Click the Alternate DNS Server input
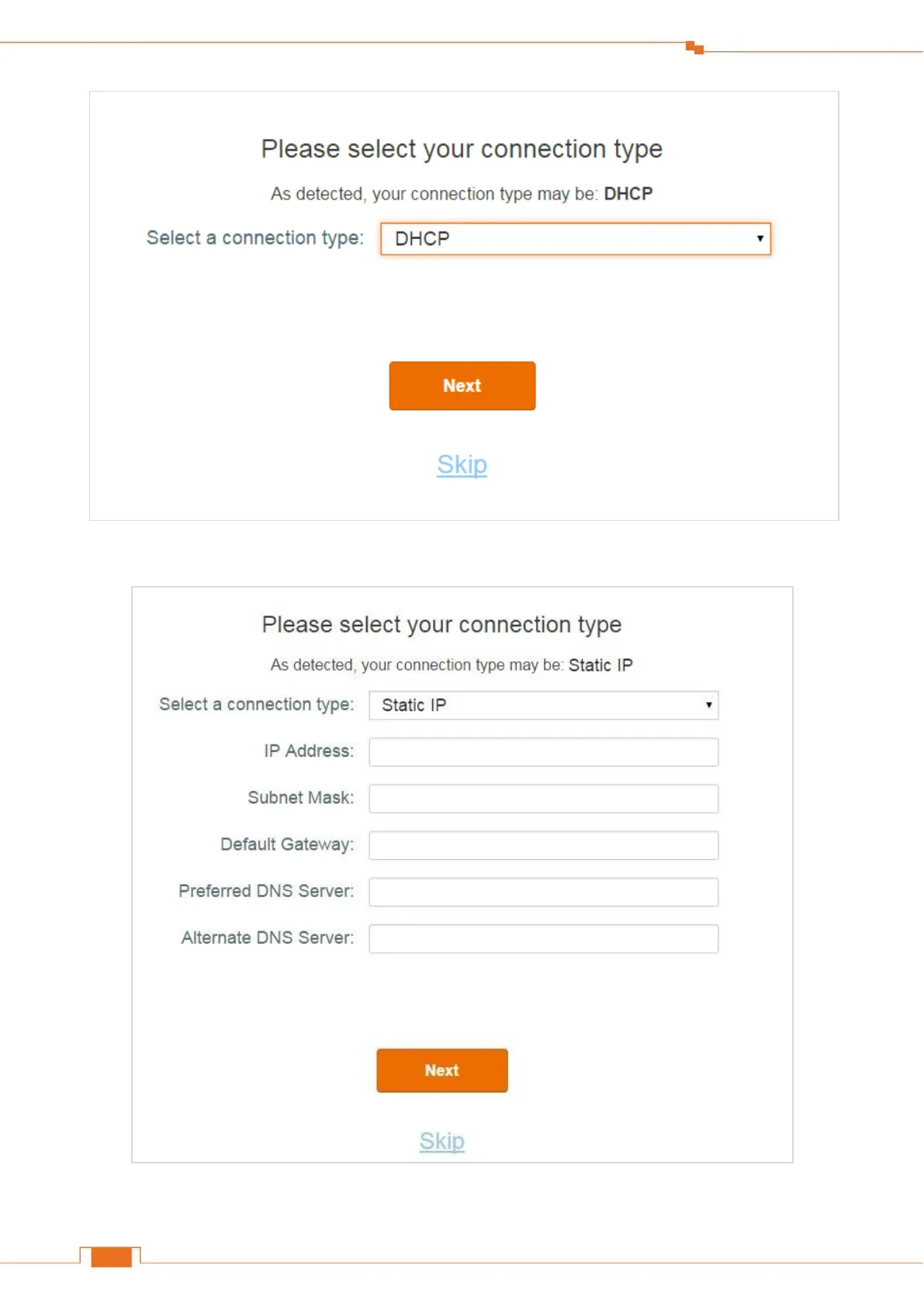Image resolution: width=924 pixels, height=1307 pixels. tap(543, 938)
